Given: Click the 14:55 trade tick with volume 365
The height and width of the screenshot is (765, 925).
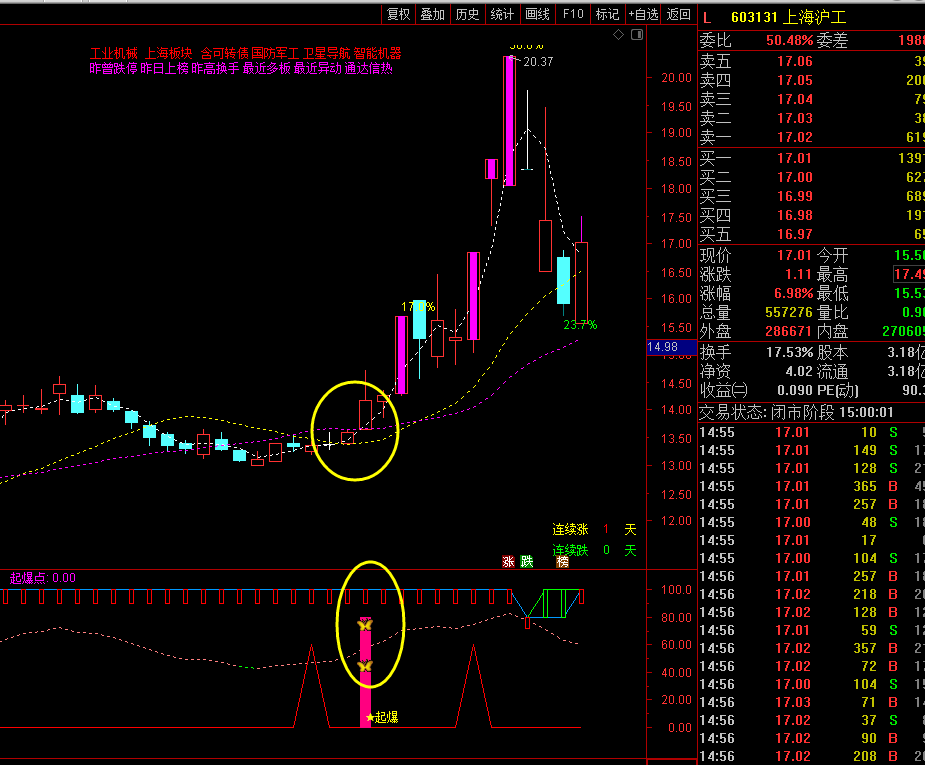Looking at the screenshot, I should click(812, 487).
